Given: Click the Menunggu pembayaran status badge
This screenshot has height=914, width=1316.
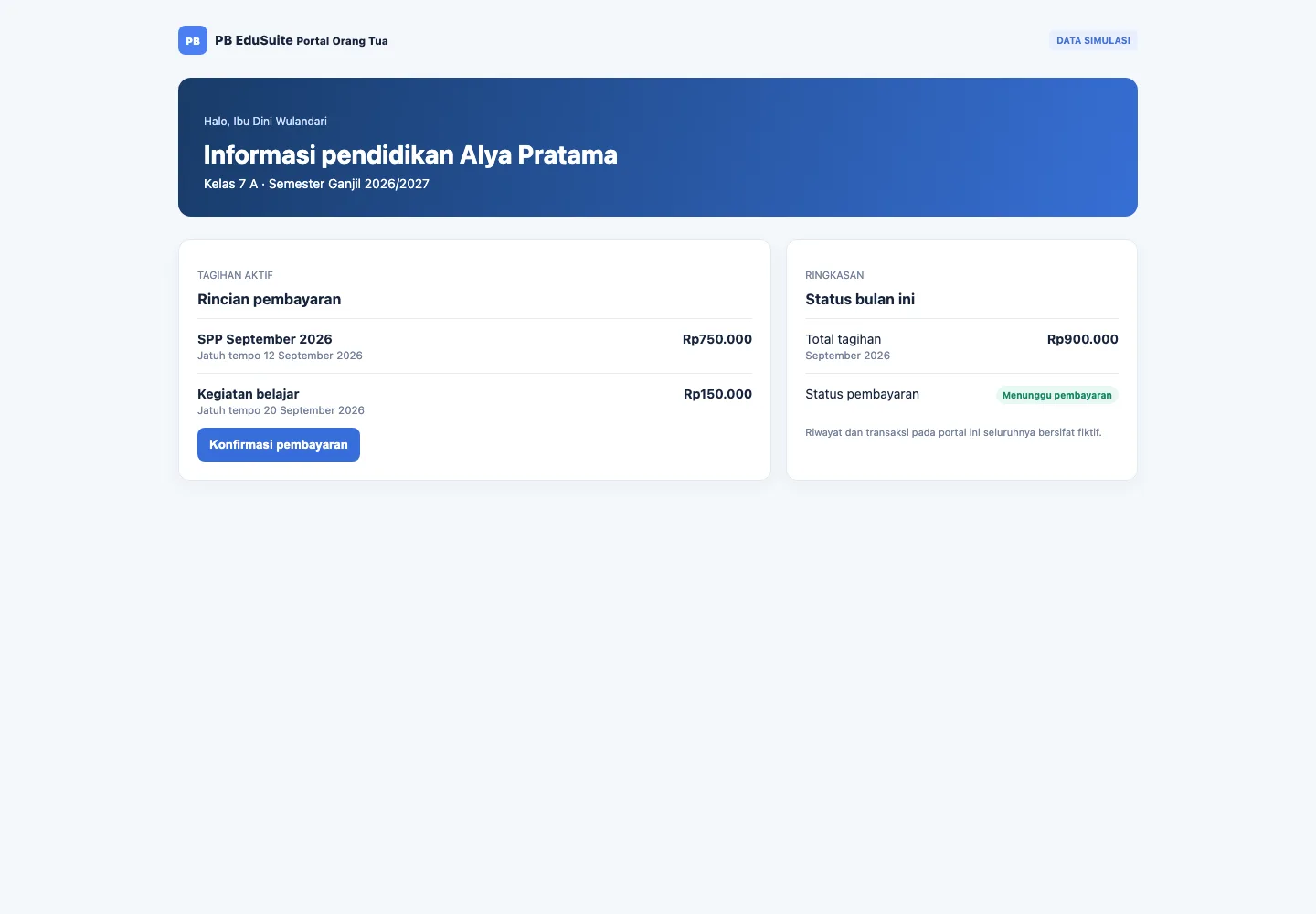Looking at the screenshot, I should pyautogui.click(x=1057, y=395).
